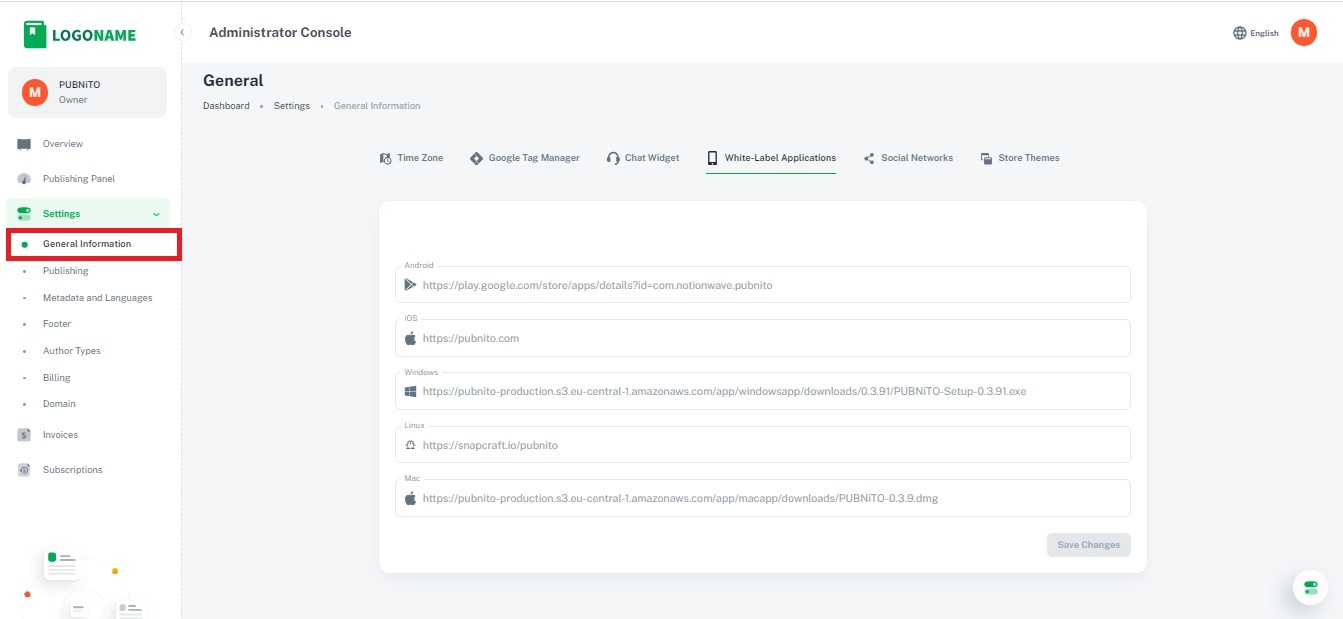Click the Invoices icon in sidebar
Screen dimensions: 1343x619
point(24,435)
